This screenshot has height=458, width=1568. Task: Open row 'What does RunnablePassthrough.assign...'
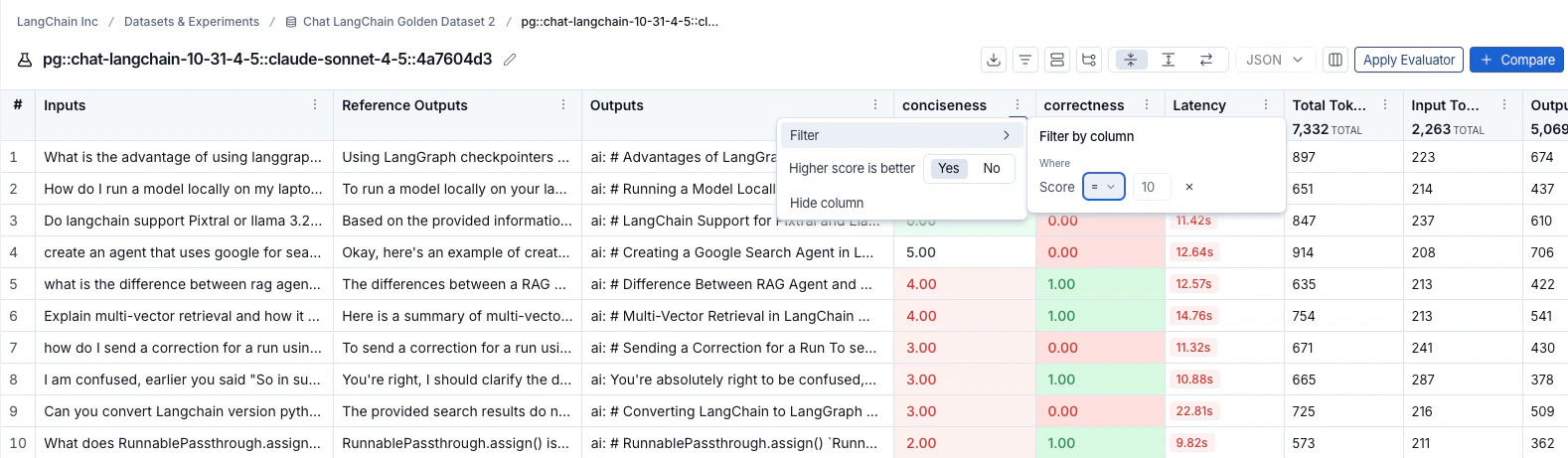[183, 443]
